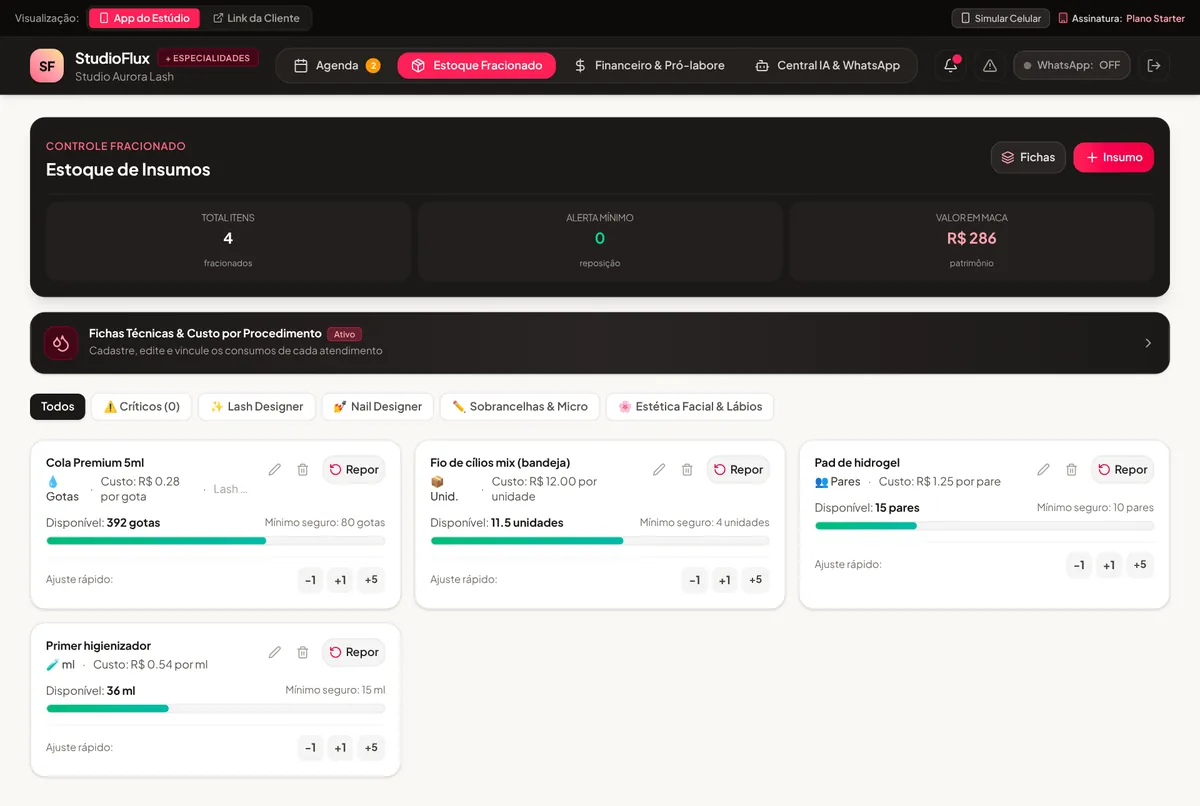Delete Cola Premium 5ml with trash icon
The image size is (1200, 806).
click(303, 470)
